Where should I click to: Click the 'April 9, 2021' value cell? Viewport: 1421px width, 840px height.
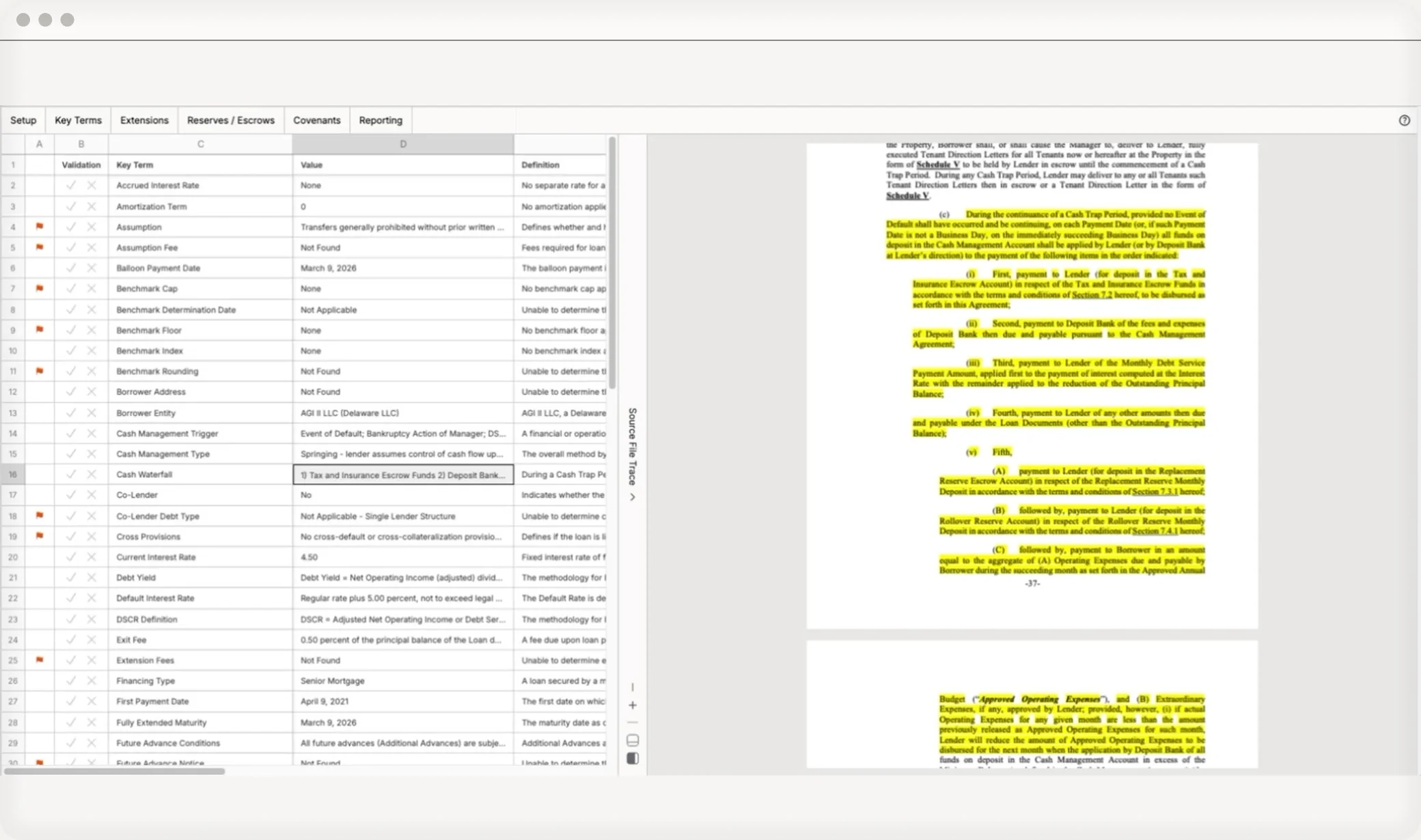(403, 701)
